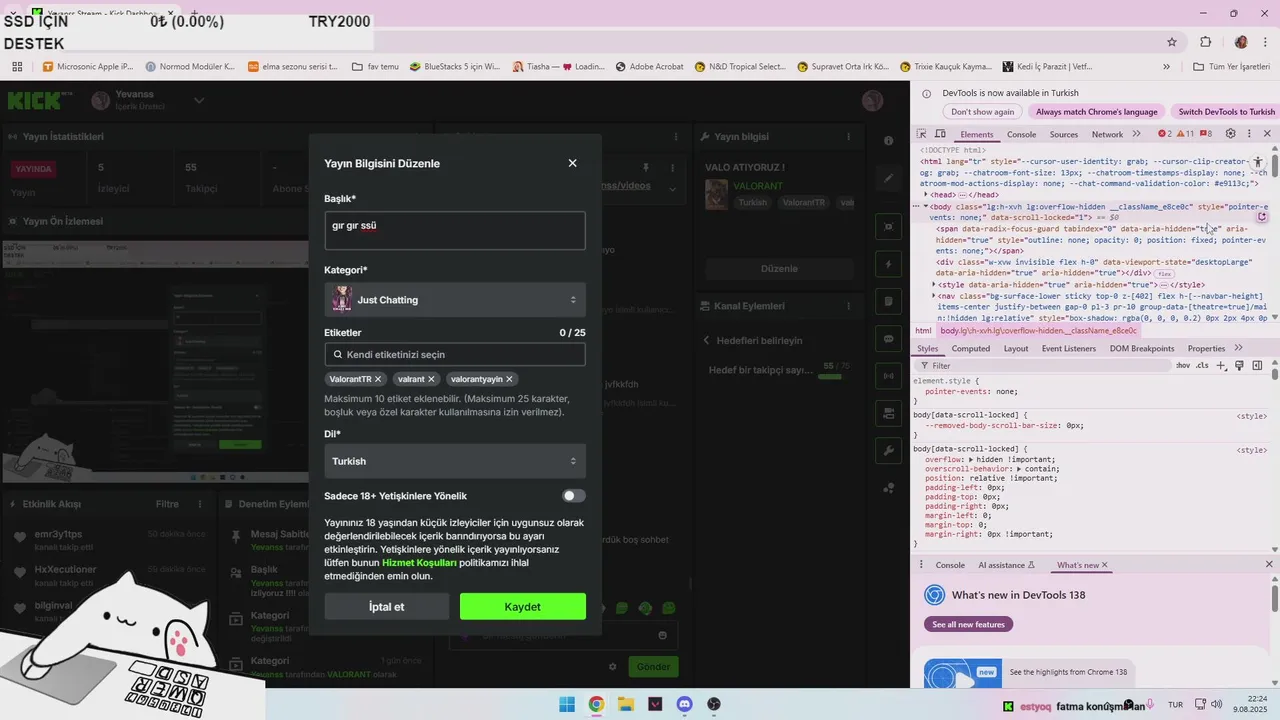This screenshot has width=1280, height=720.
Task: Open the Computed styles tab
Action: [970, 349]
